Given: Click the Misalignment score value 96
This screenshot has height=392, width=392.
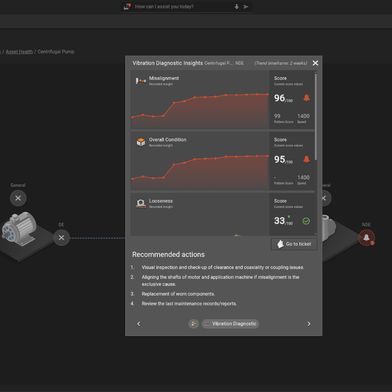Looking at the screenshot, I should tap(279, 98).
